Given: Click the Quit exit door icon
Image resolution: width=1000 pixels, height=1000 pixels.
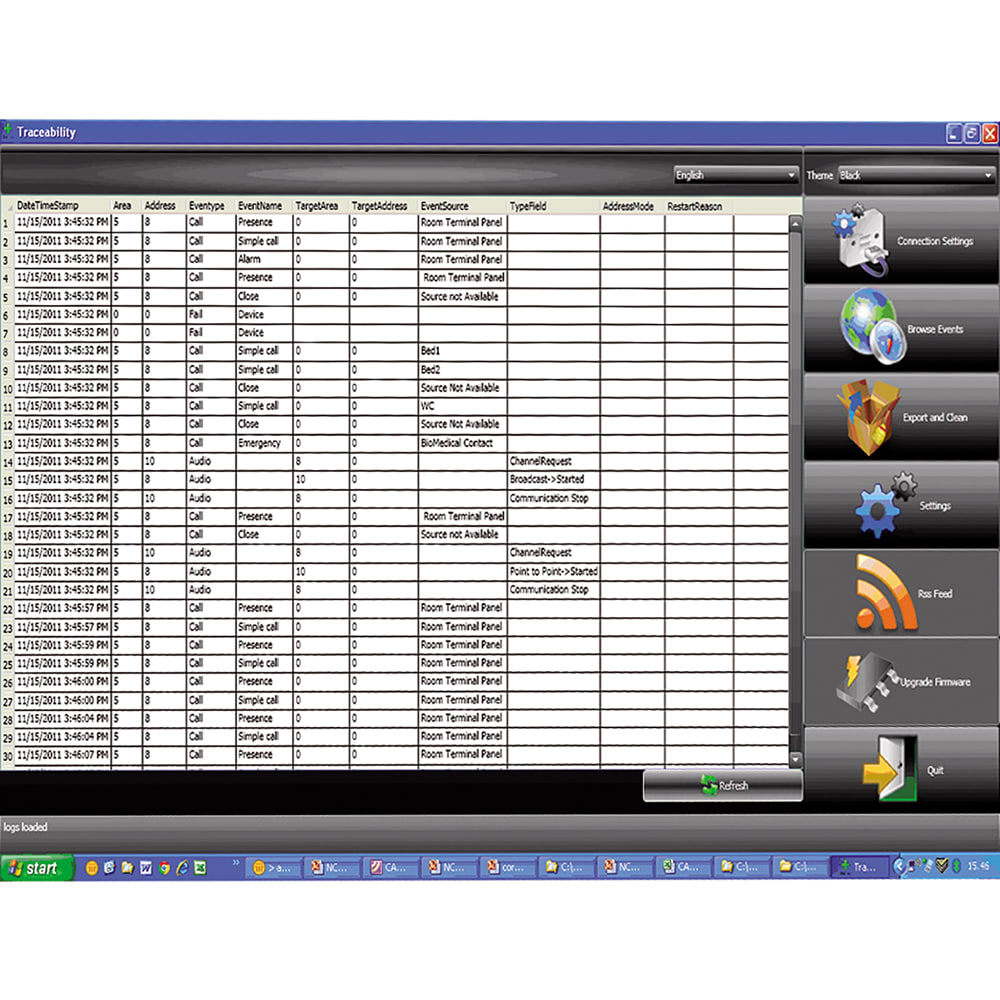Looking at the screenshot, I should (885, 770).
